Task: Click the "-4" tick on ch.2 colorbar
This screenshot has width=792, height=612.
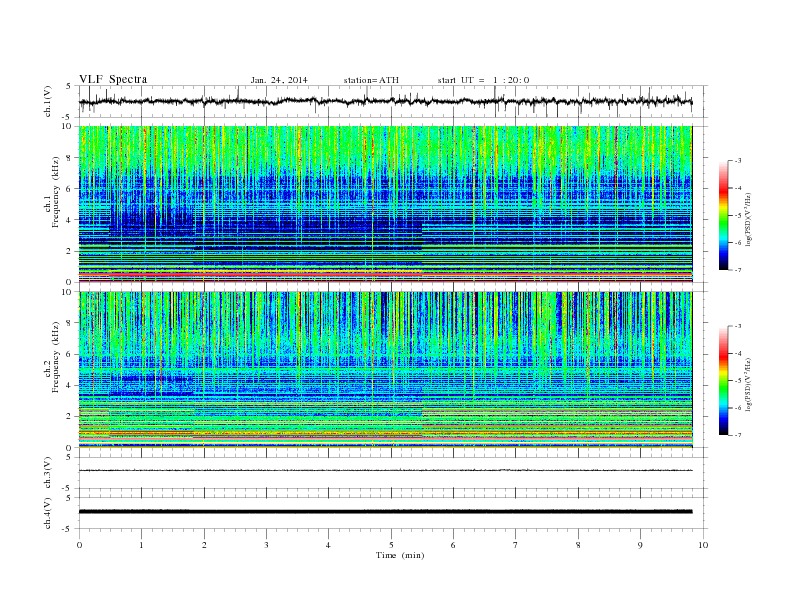Action: coord(738,353)
